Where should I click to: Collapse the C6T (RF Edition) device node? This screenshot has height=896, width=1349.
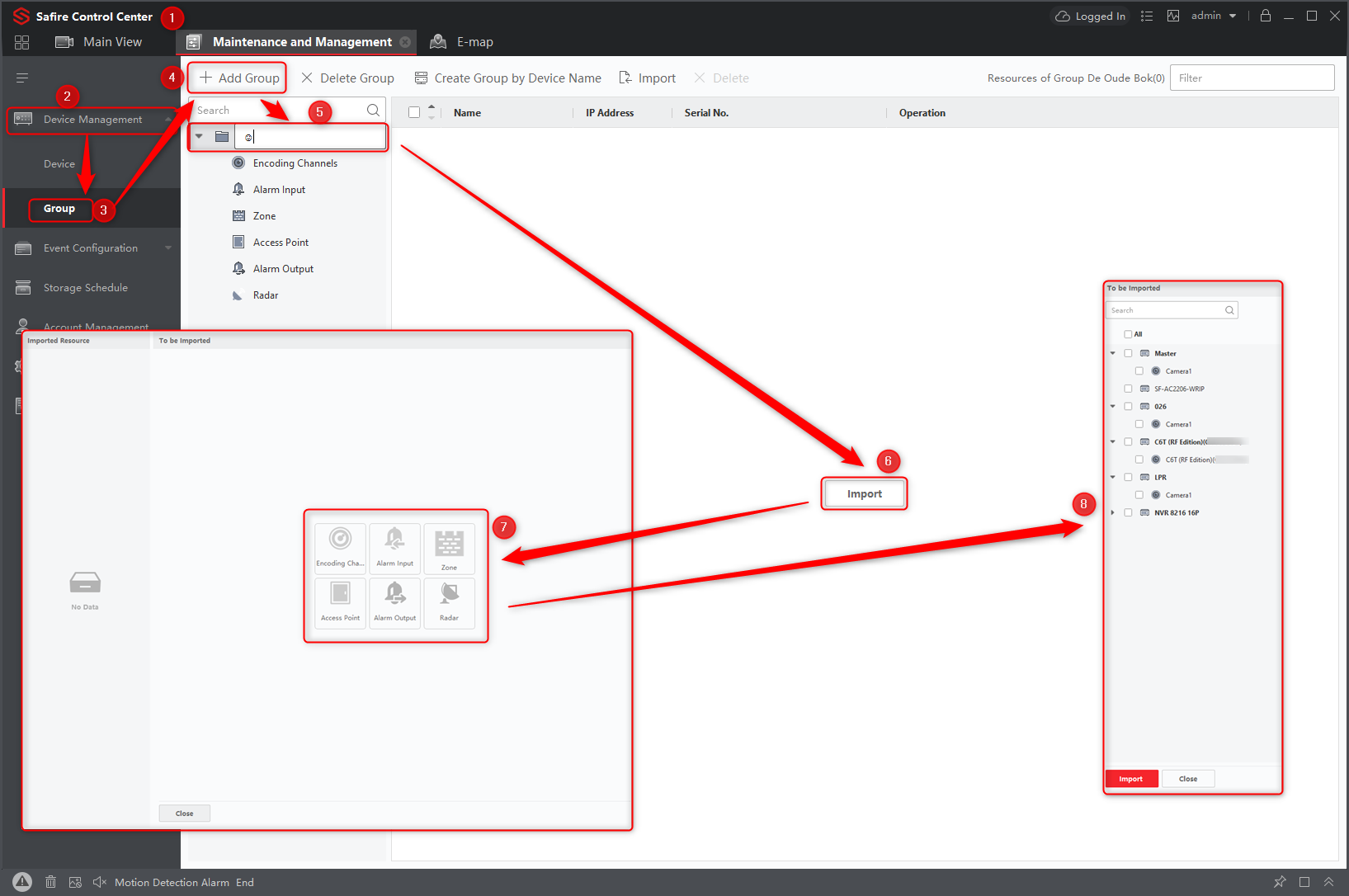click(1113, 441)
